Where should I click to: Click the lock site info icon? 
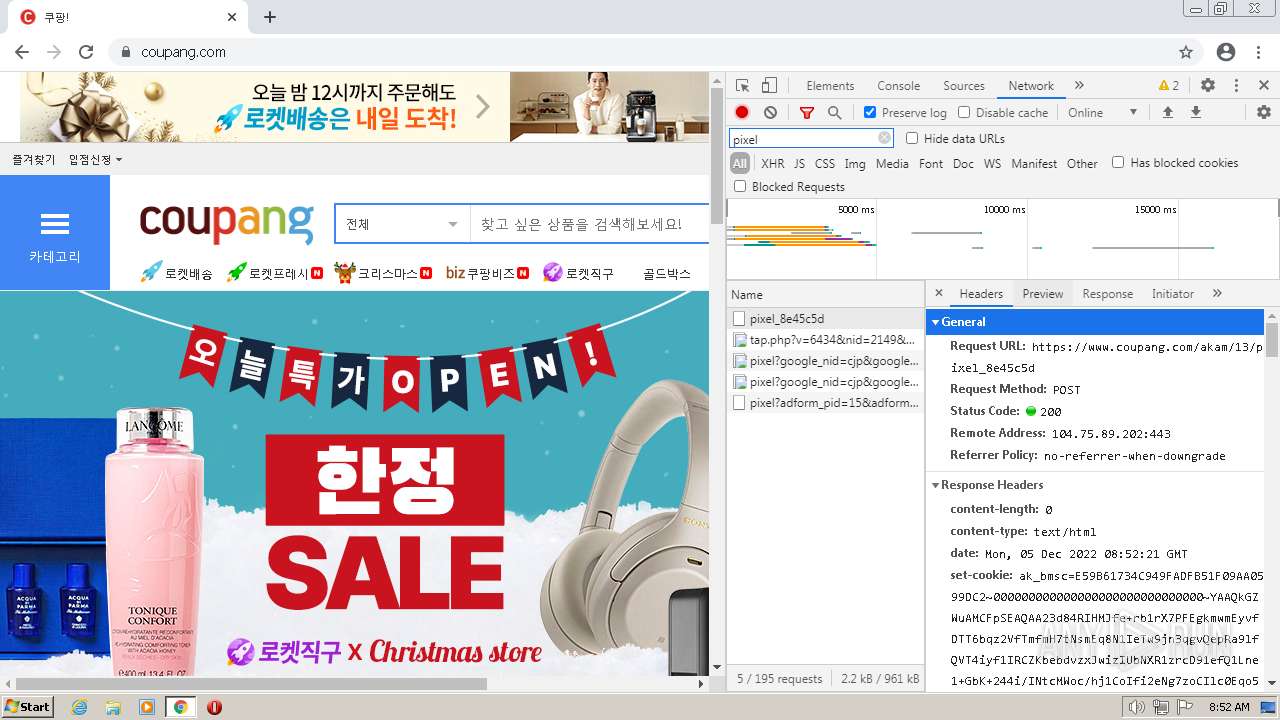126,52
